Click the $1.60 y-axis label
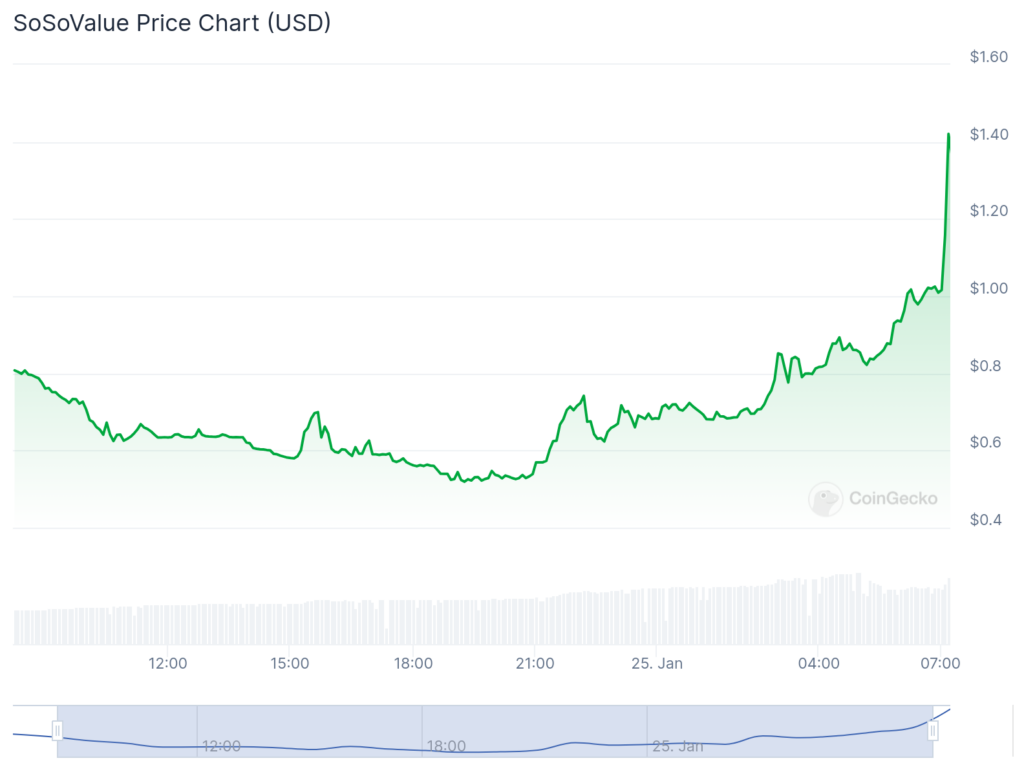Image resolution: width=1024 pixels, height=776 pixels. 988,57
